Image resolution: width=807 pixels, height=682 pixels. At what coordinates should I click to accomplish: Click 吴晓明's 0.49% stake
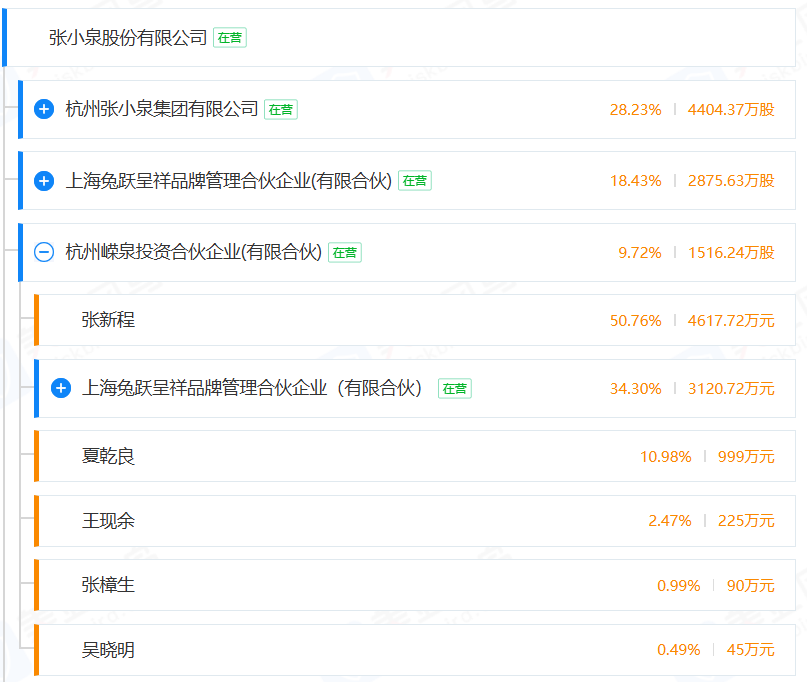[678, 650]
